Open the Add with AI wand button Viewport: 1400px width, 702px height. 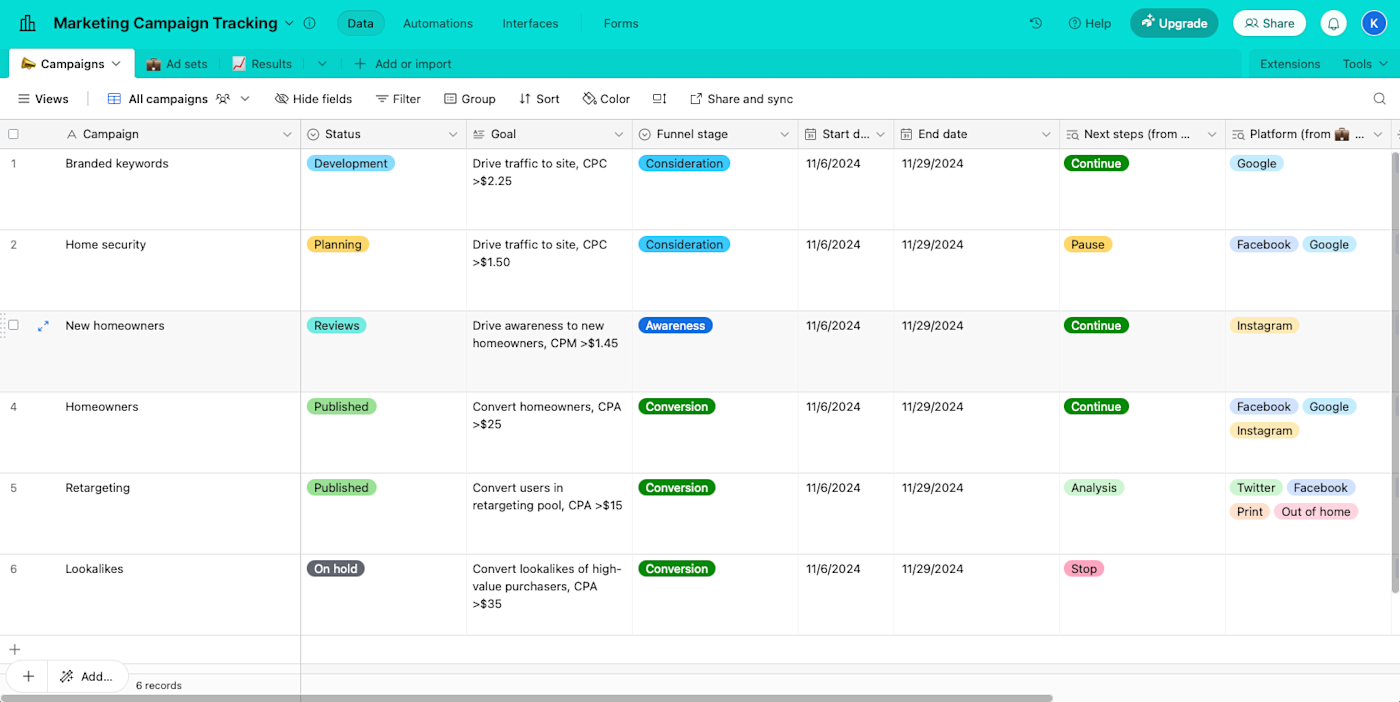point(87,676)
